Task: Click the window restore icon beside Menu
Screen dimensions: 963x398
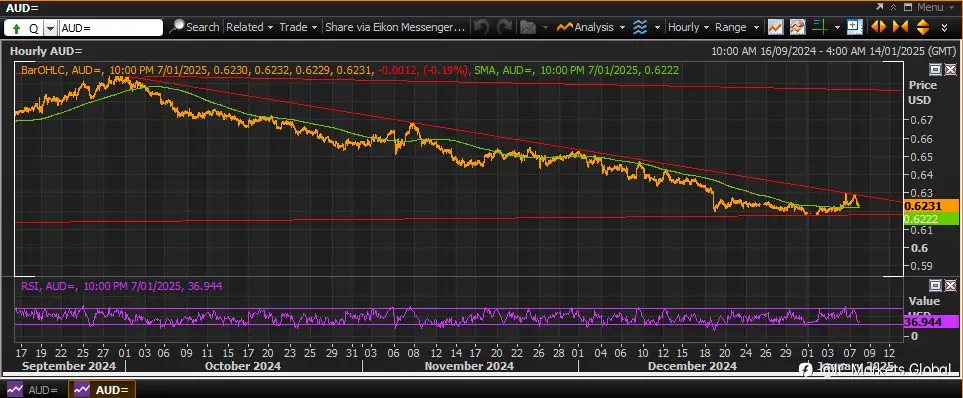Action: pos(909,7)
